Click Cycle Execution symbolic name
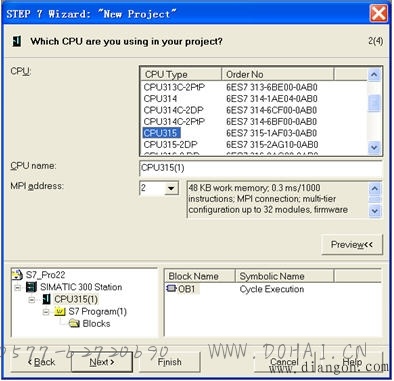This screenshot has width=394, height=381. tap(272, 289)
